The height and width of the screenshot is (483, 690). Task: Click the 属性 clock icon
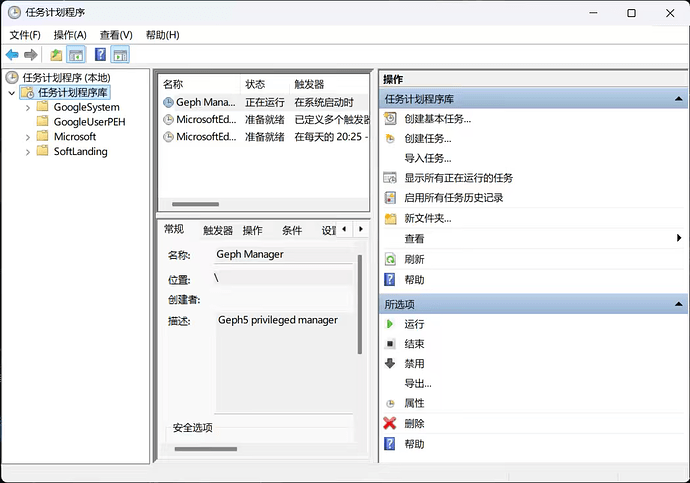point(390,403)
